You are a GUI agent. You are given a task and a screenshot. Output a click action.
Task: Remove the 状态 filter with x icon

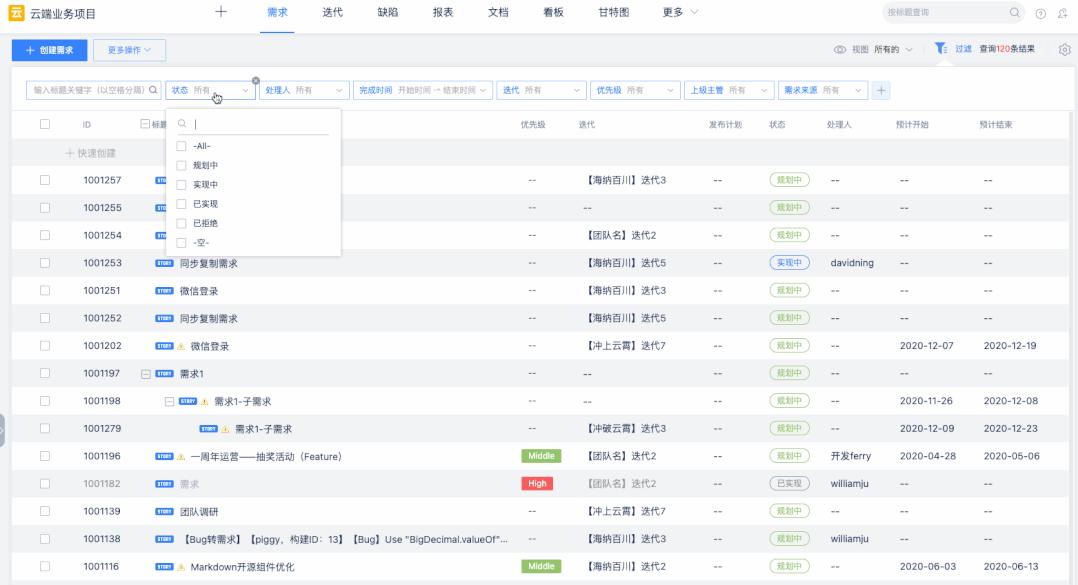[x=255, y=80]
